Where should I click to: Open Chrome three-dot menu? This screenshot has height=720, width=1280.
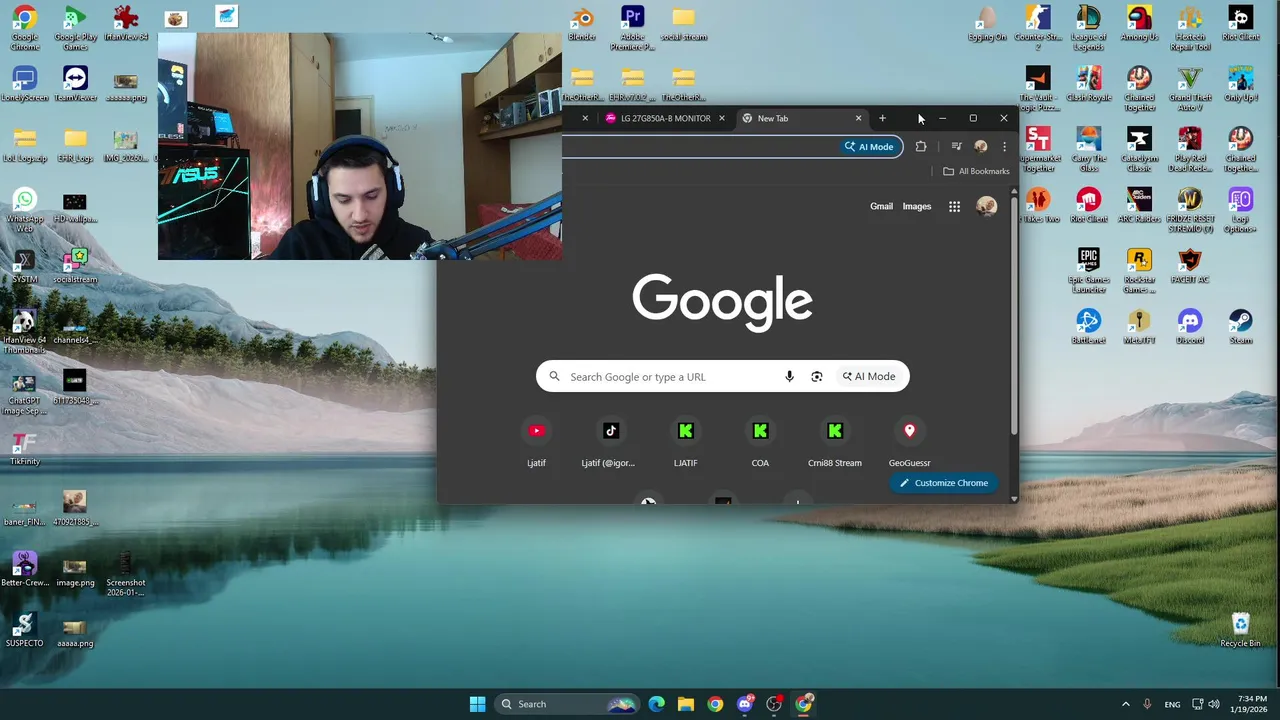point(1004,147)
